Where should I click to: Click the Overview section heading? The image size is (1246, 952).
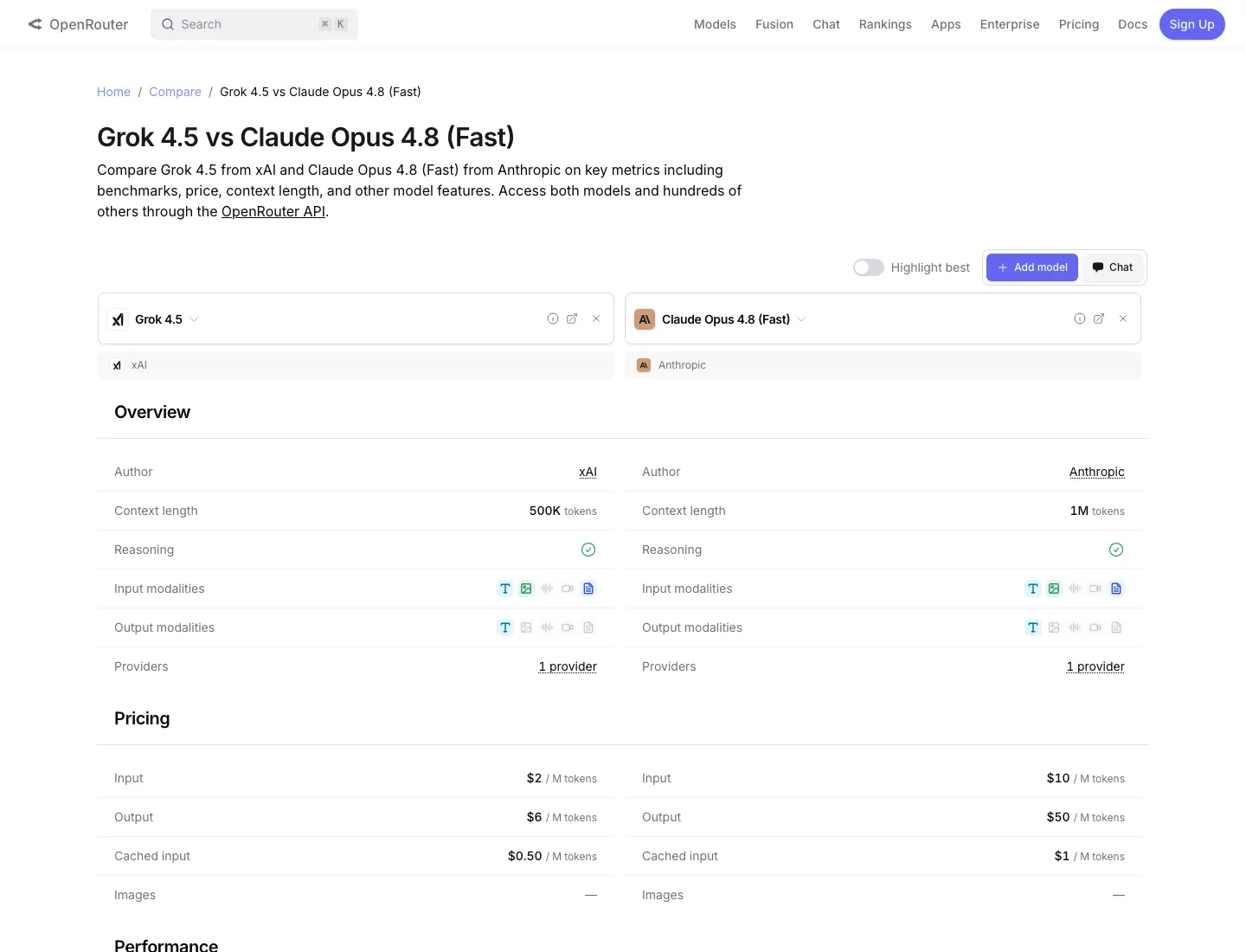[152, 412]
